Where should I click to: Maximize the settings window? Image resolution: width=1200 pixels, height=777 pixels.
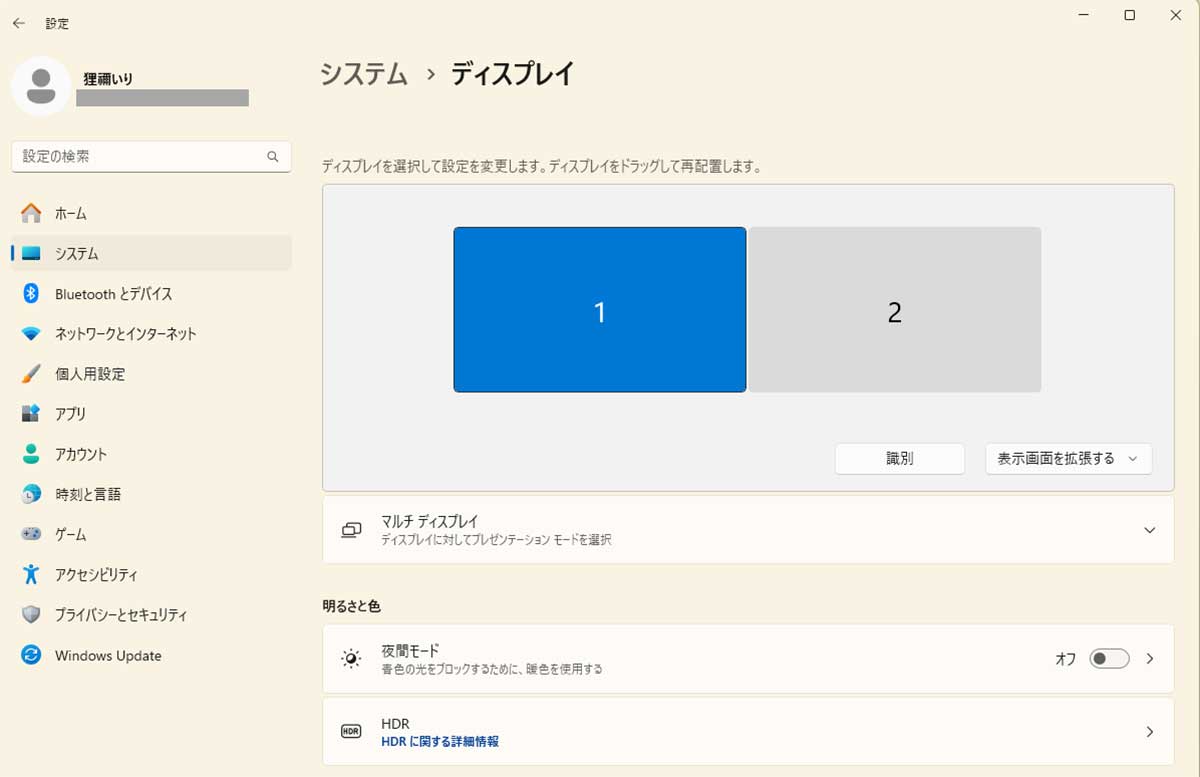1129,15
